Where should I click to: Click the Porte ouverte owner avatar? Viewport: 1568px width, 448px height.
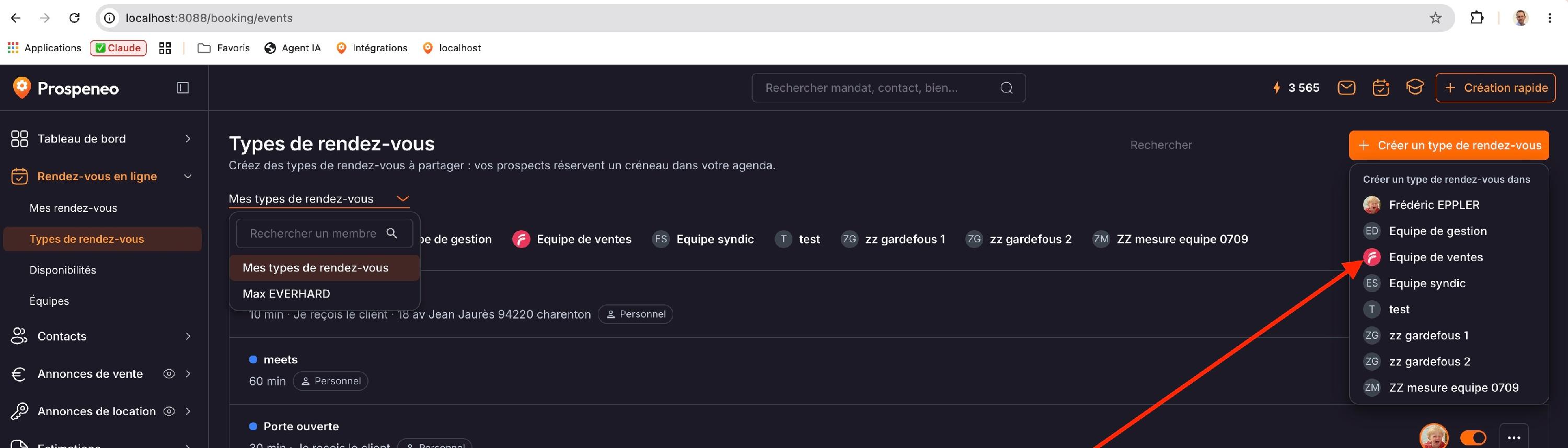coord(1434,437)
